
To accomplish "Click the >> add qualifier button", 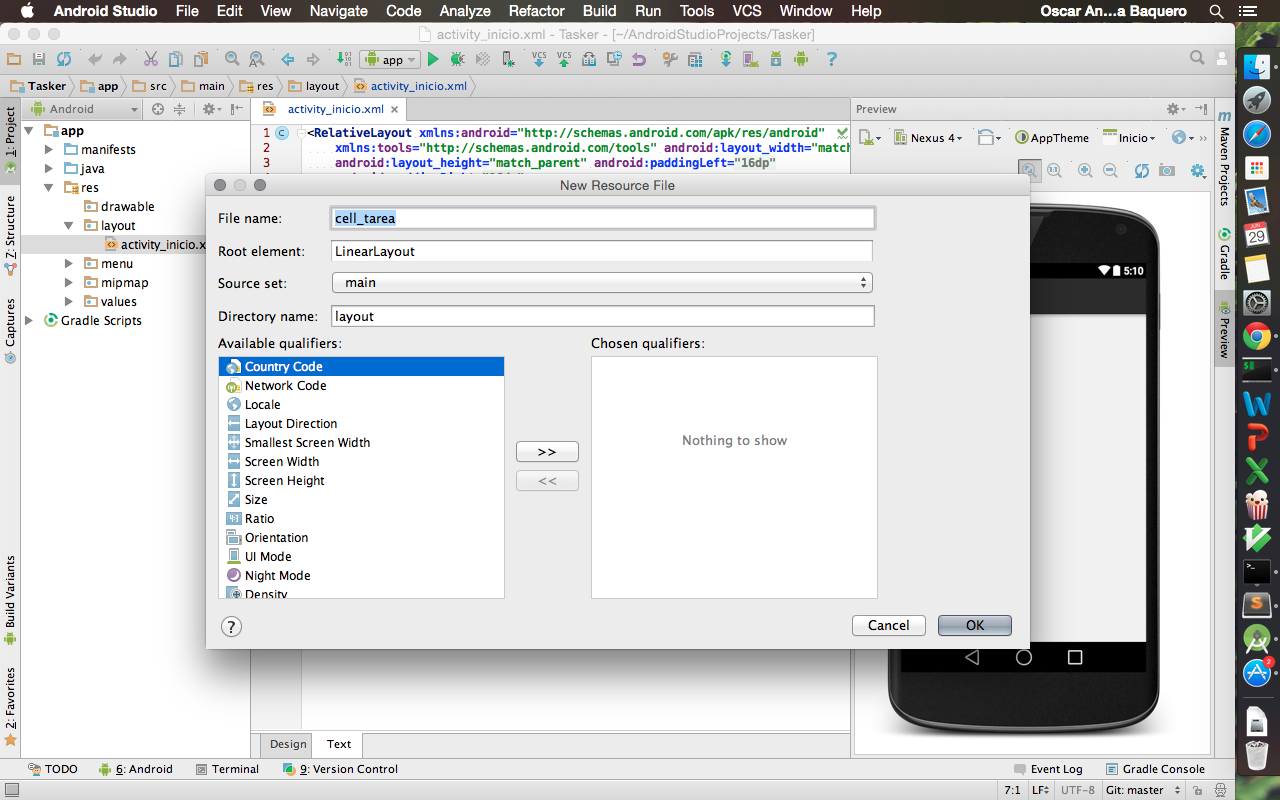I will [x=547, y=452].
